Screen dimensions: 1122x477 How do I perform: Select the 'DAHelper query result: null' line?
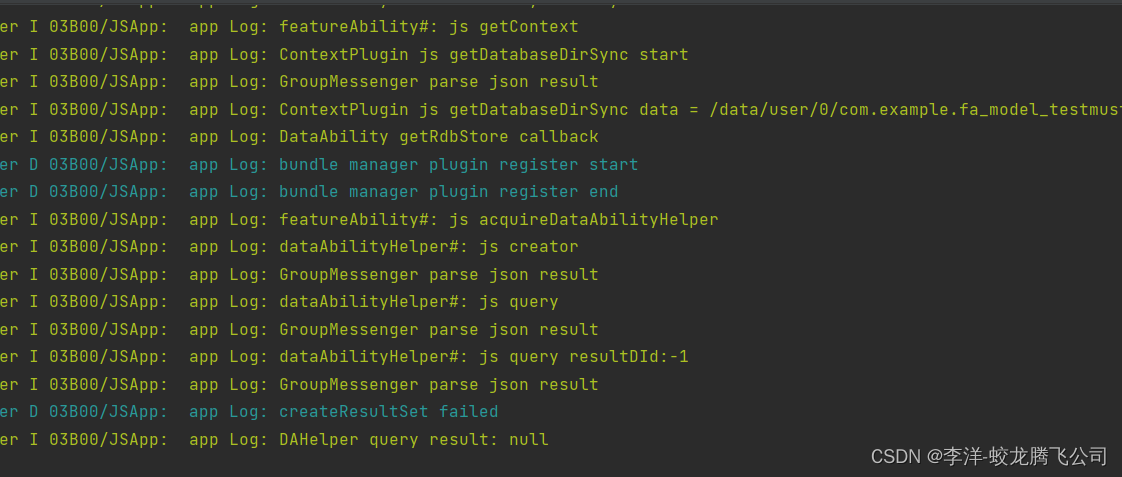274,439
